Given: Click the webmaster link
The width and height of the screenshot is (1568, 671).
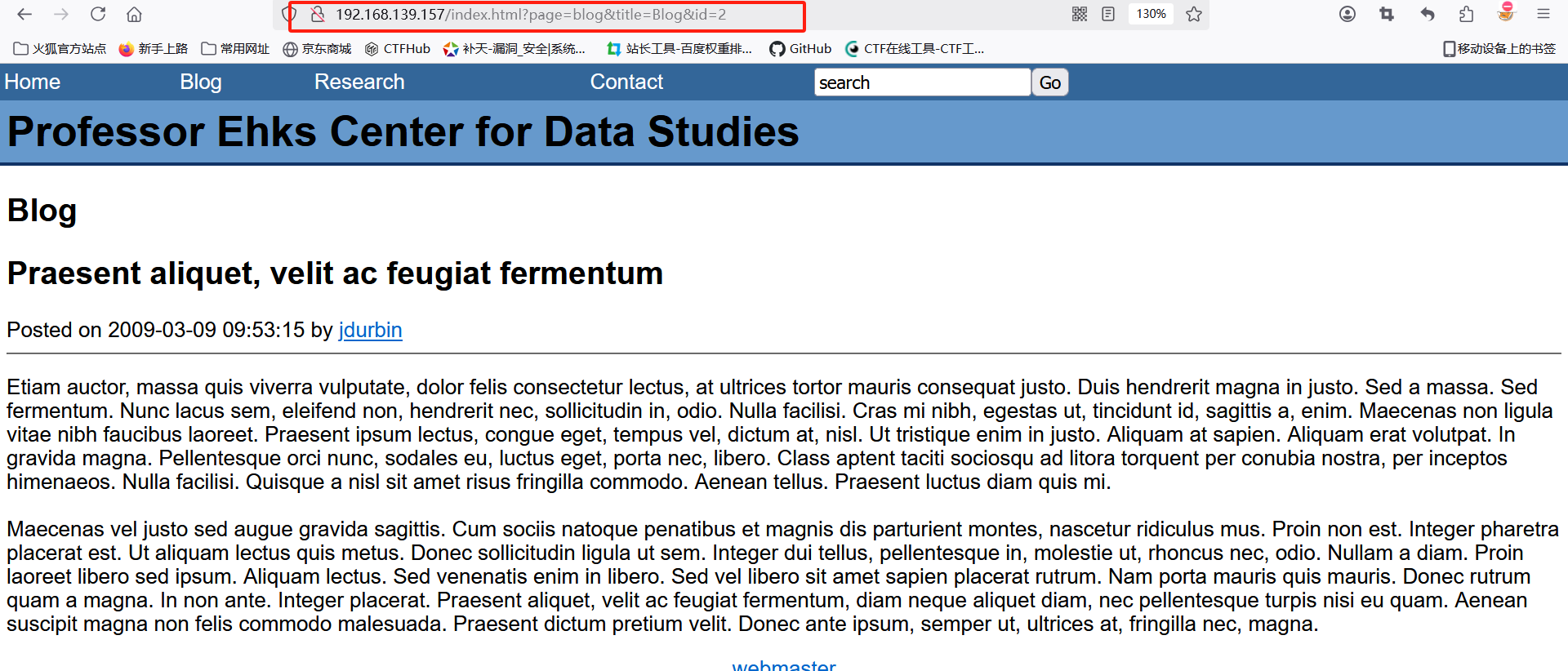Looking at the screenshot, I should point(784,665).
